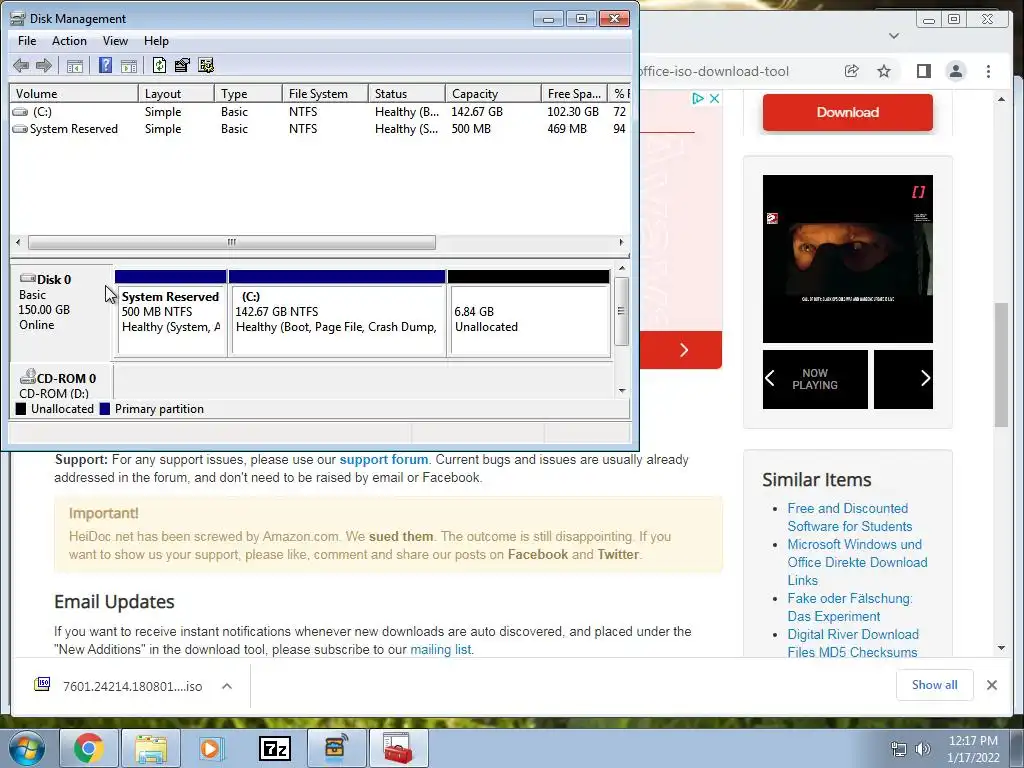Image resolution: width=1024 pixels, height=768 pixels.
Task: Select the (C:) volume row in list
Action: coord(320,112)
